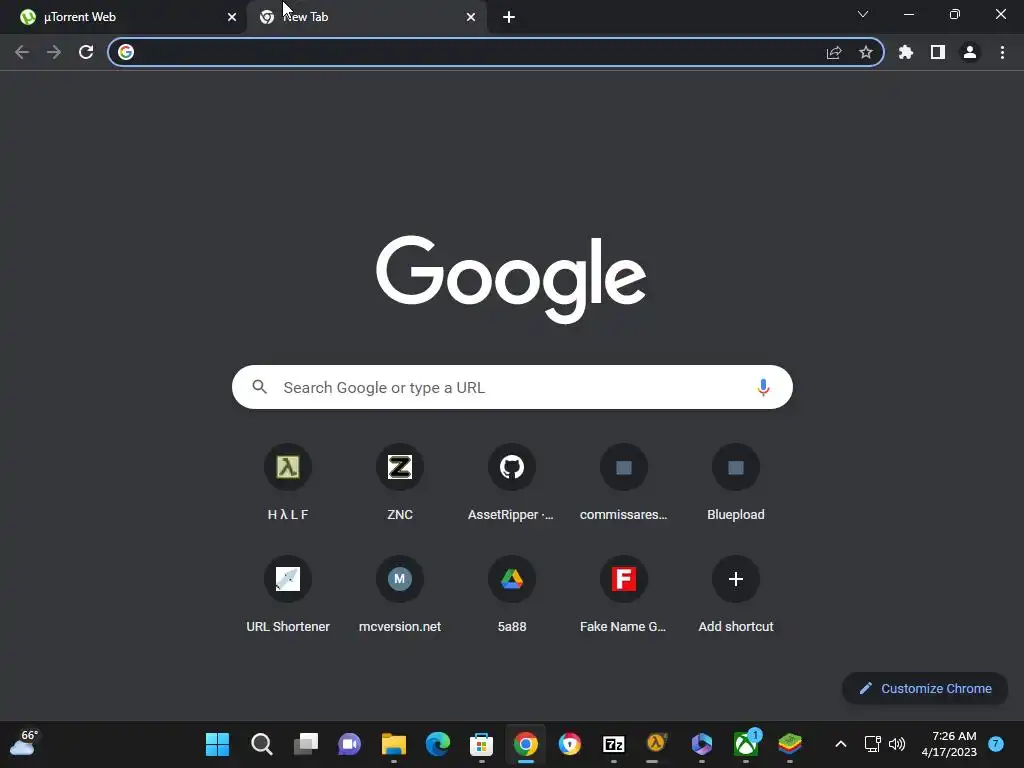Select the New Tab tab
Image resolution: width=1024 pixels, height=768 pixels.
pos(366,17)
